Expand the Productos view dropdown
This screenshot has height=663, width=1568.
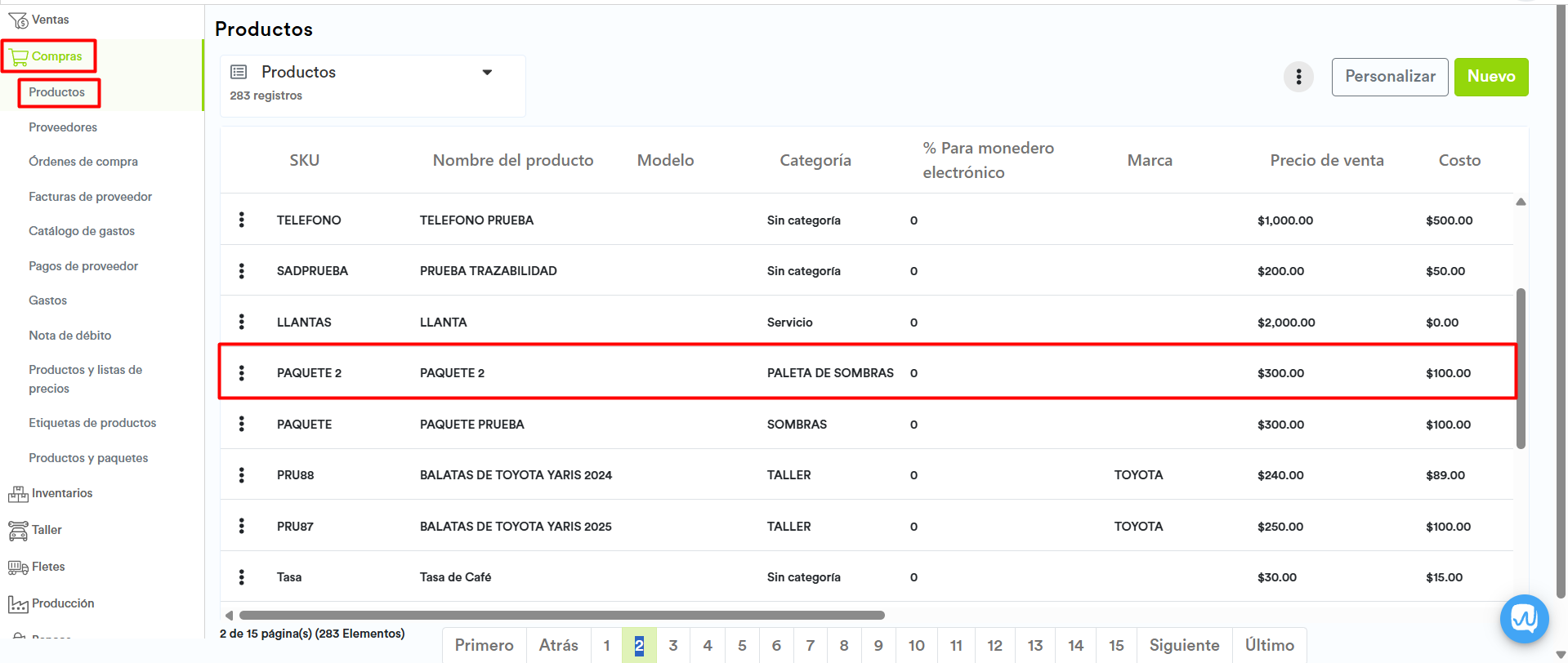[x=487, y=73]
